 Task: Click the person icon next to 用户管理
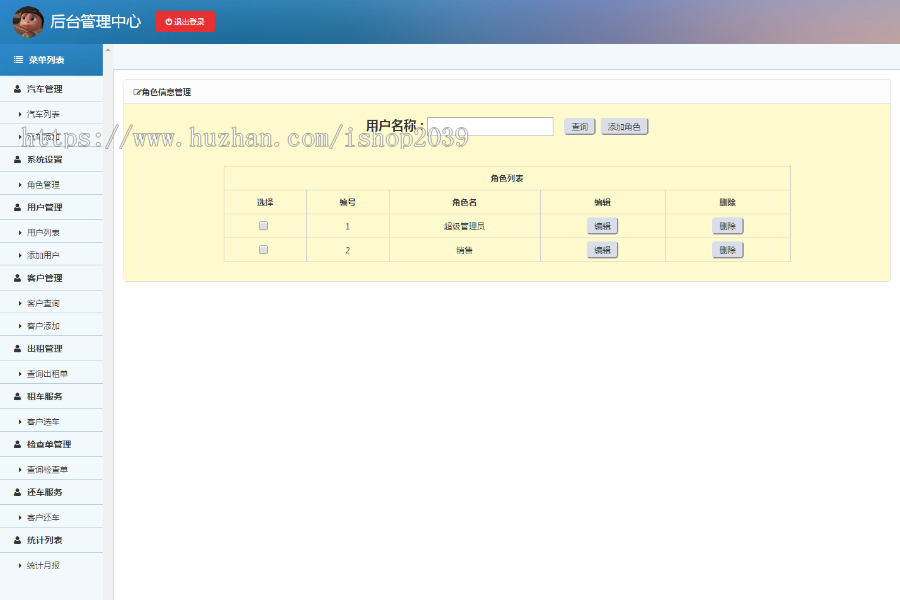[17, 207]
